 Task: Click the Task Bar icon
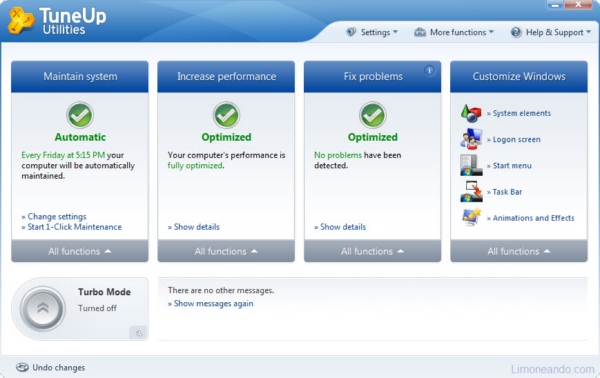tap(471, 191)
